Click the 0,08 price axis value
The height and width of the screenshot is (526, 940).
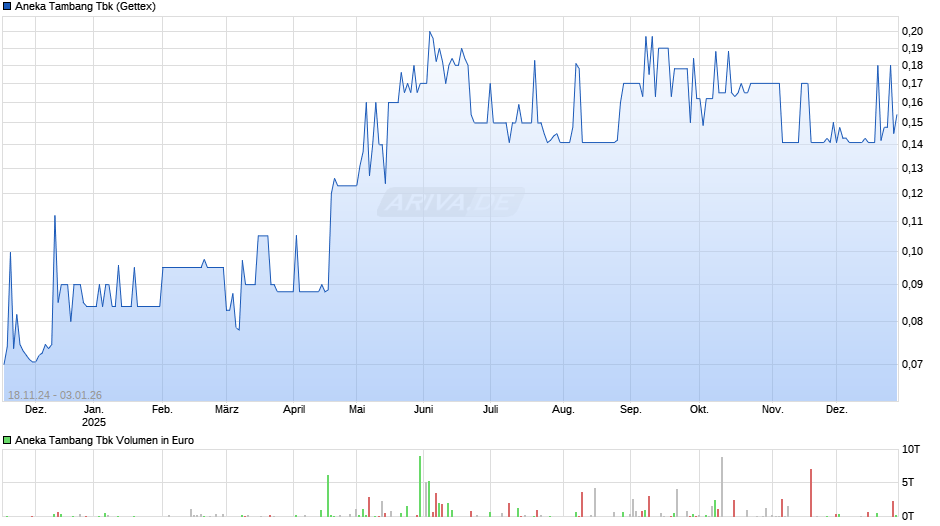(x=912, y=321)
